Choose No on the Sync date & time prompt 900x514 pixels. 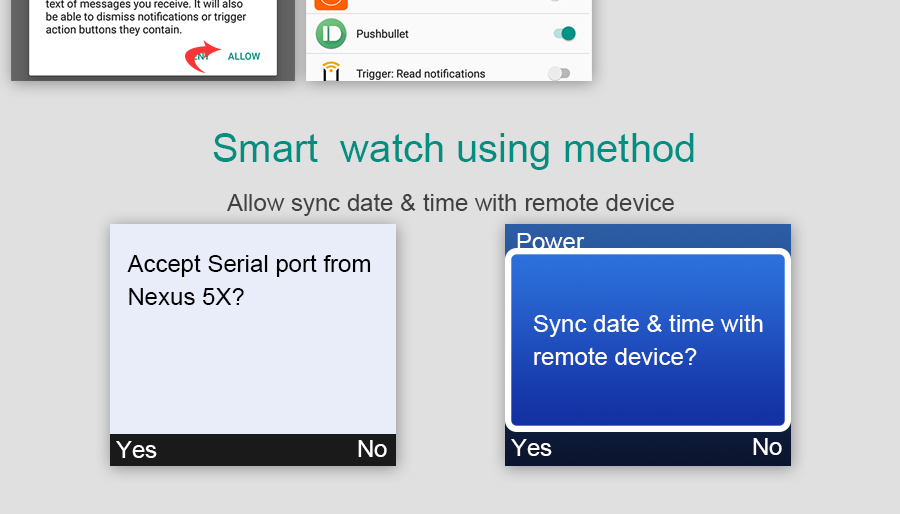pos(766,447)
